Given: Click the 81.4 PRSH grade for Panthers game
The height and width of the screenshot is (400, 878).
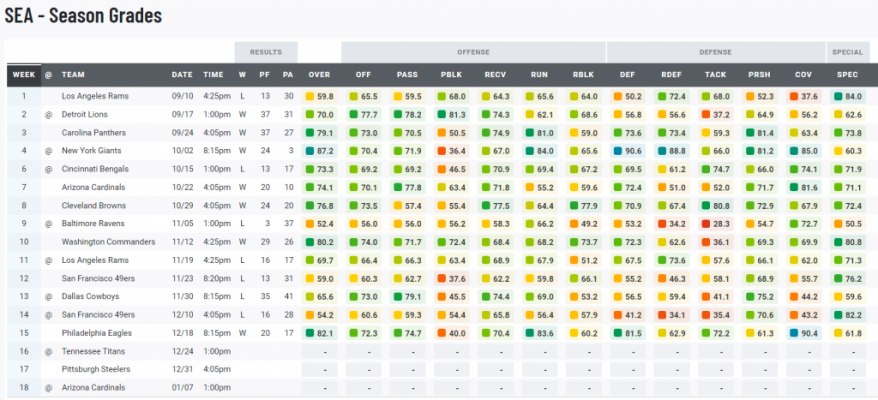Looking at the screenshot, I should coord(759,133).
